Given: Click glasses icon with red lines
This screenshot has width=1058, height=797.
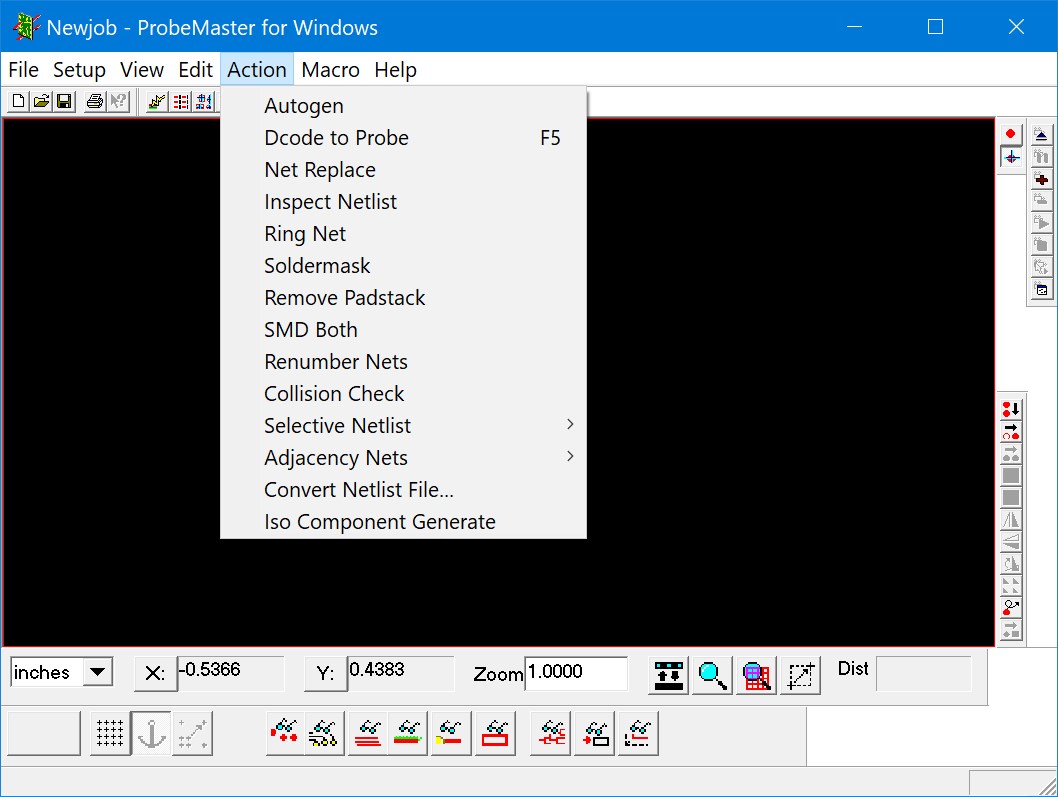Looking at the screenshot, I should (368, 733).
